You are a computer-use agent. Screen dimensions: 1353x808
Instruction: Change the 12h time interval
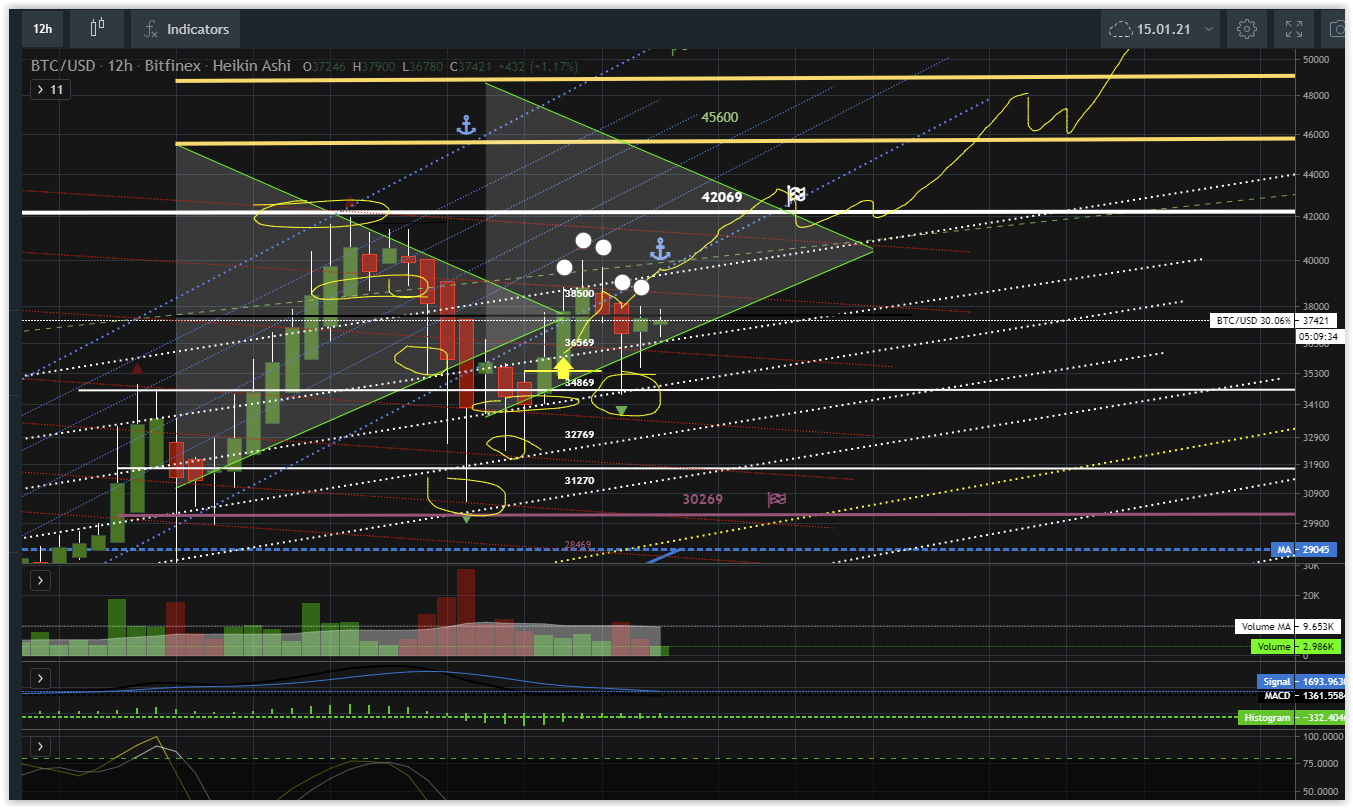(x=42, y=29)
